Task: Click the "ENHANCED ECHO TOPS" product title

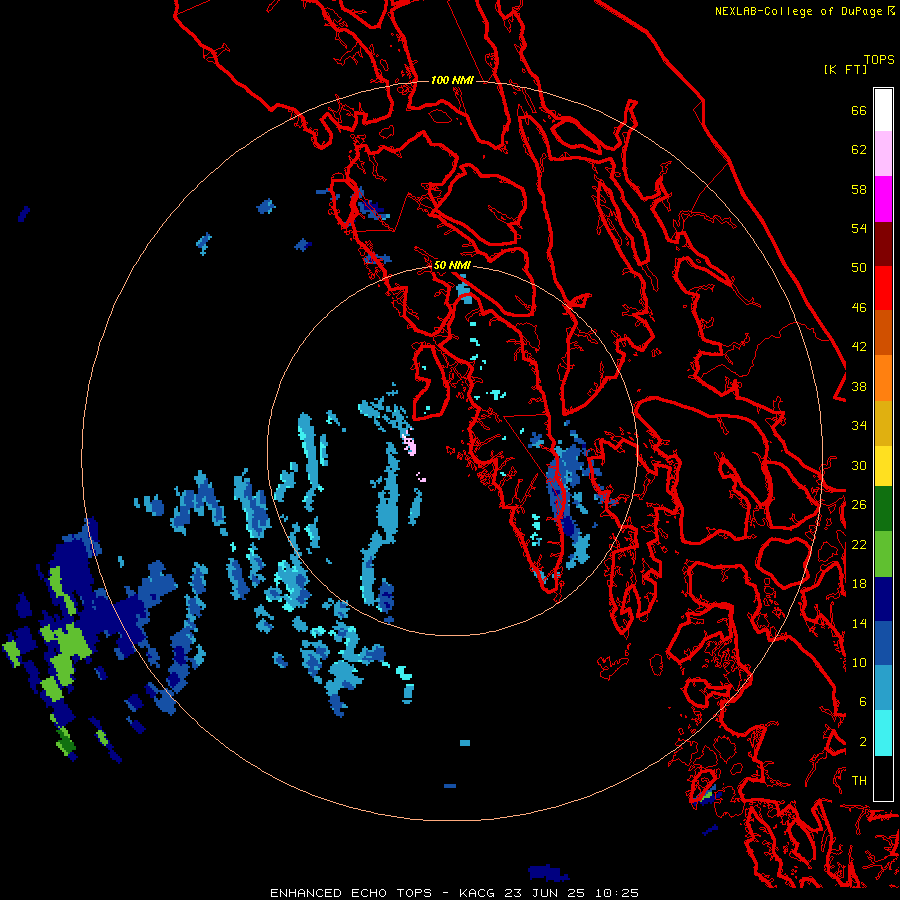Action: point(351,893)
